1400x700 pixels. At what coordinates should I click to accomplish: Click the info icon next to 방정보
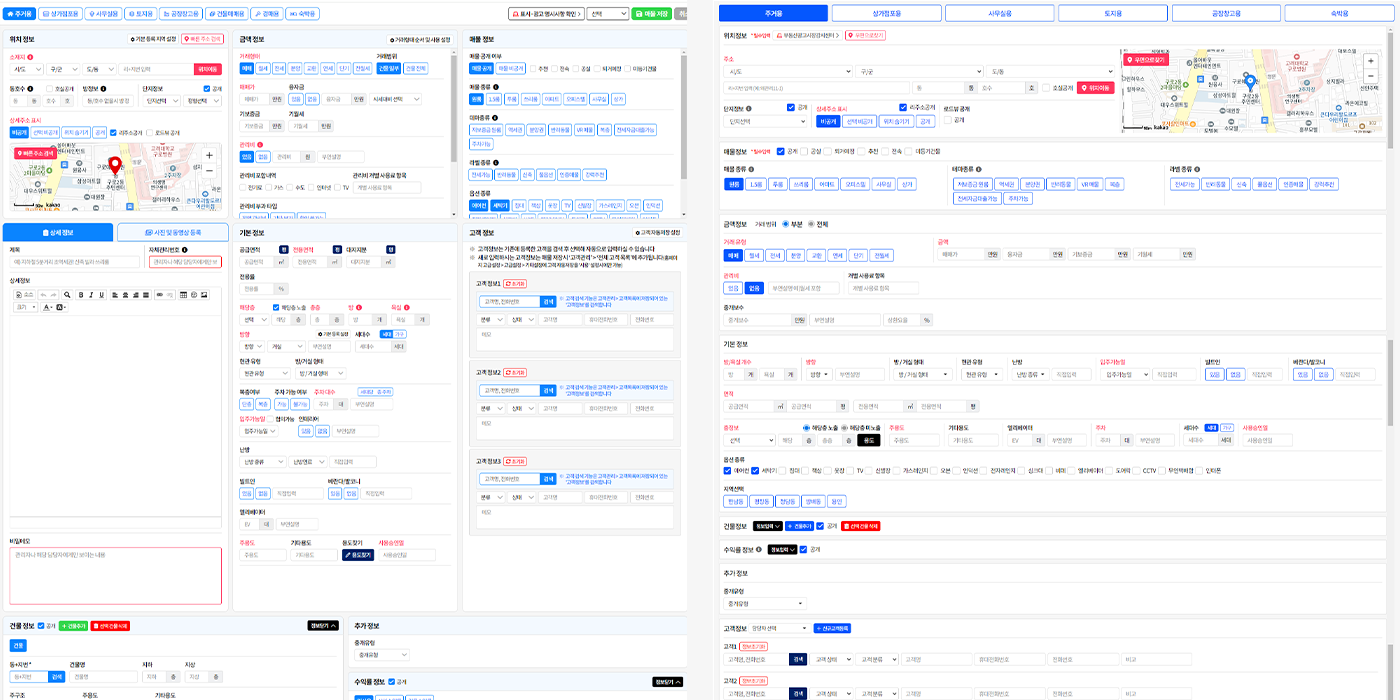(x=103, y=89)
